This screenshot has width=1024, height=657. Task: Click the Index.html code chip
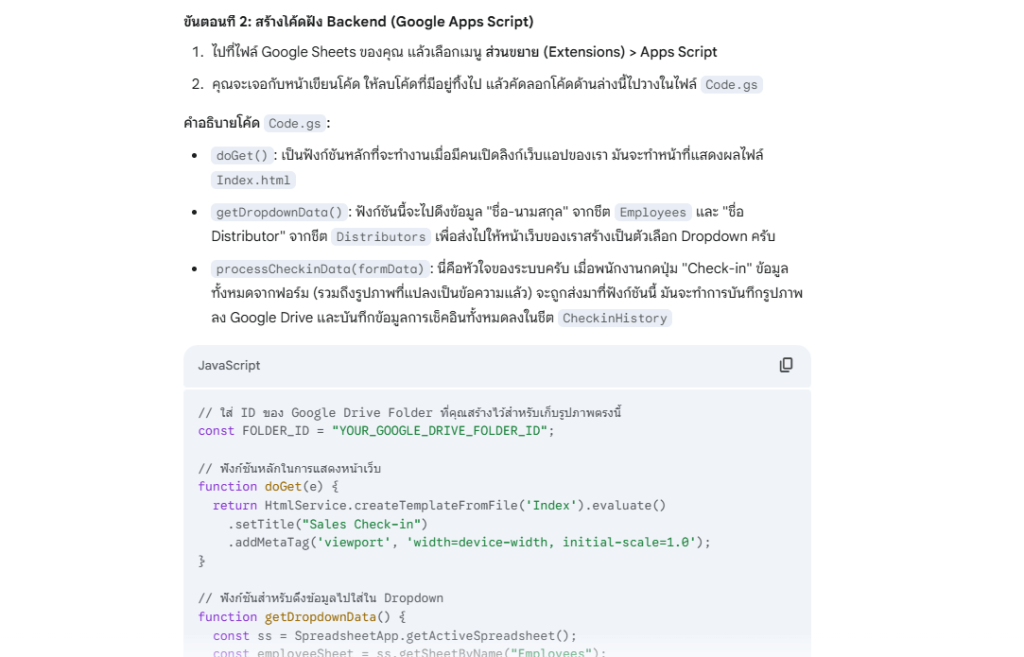[x=253, y=181]
